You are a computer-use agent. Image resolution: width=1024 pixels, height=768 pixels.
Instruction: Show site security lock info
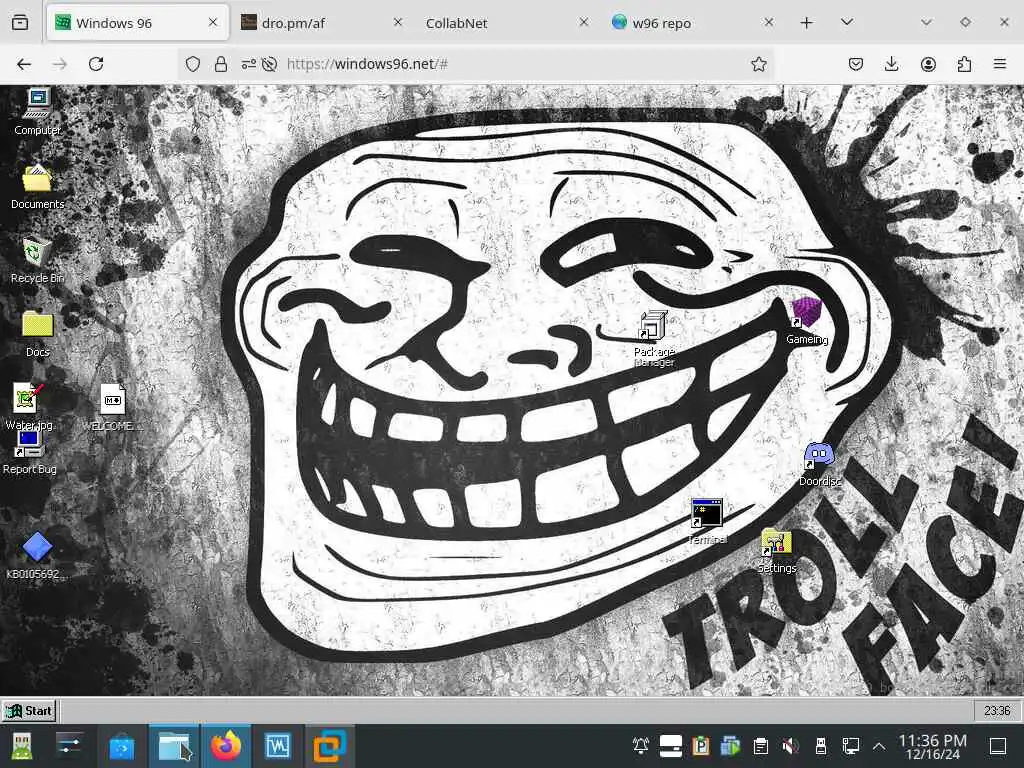click(x=221, y=64)
